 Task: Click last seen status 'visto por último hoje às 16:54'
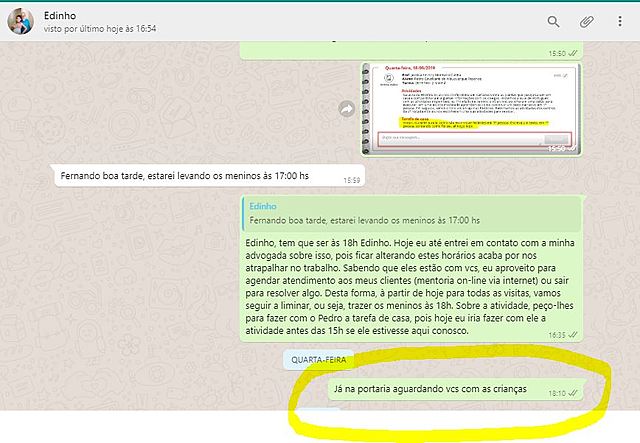coord(100,29)
